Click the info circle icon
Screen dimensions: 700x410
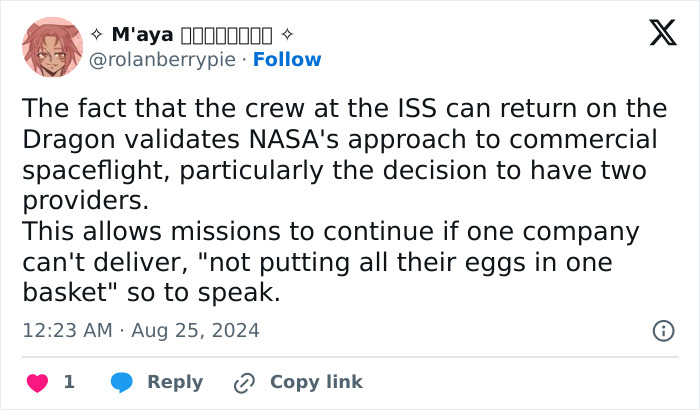(662, 330)
